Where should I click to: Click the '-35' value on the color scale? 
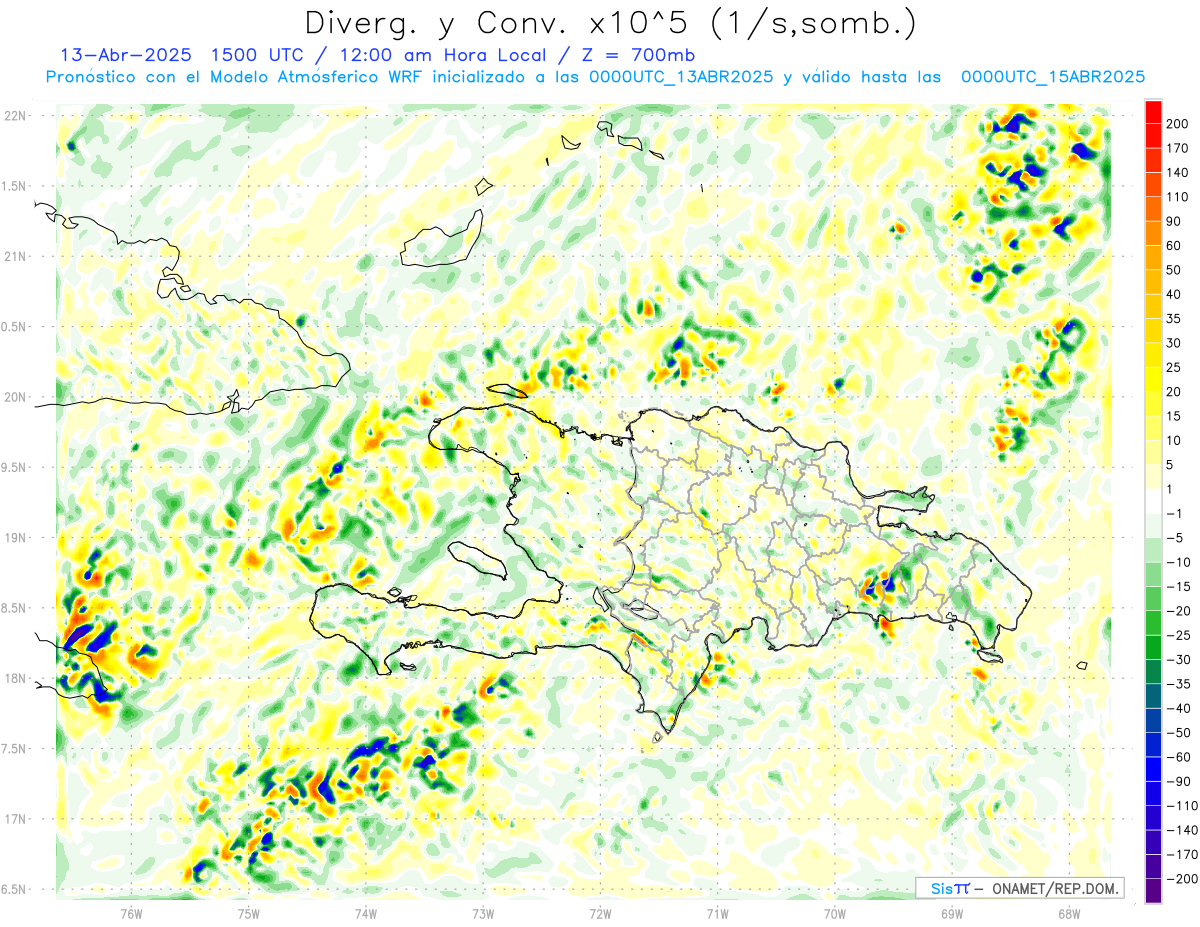pyautogui.click(x=1178, y=684)
